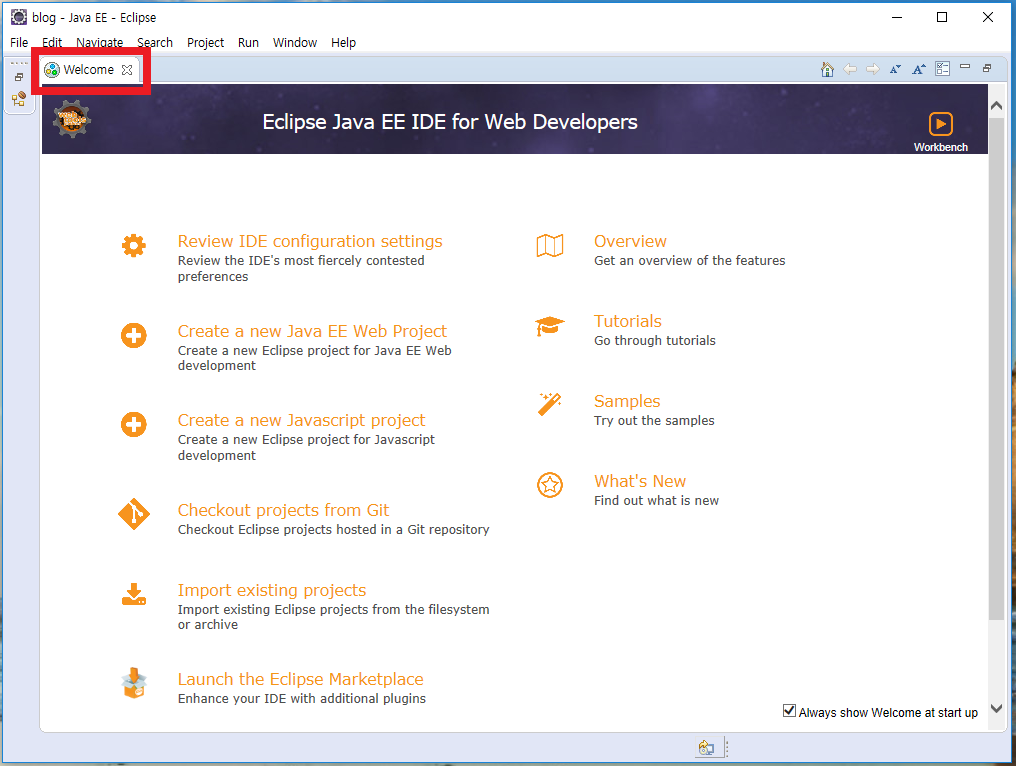Click "Get an overview of the features" text

[x=689, y=261]
